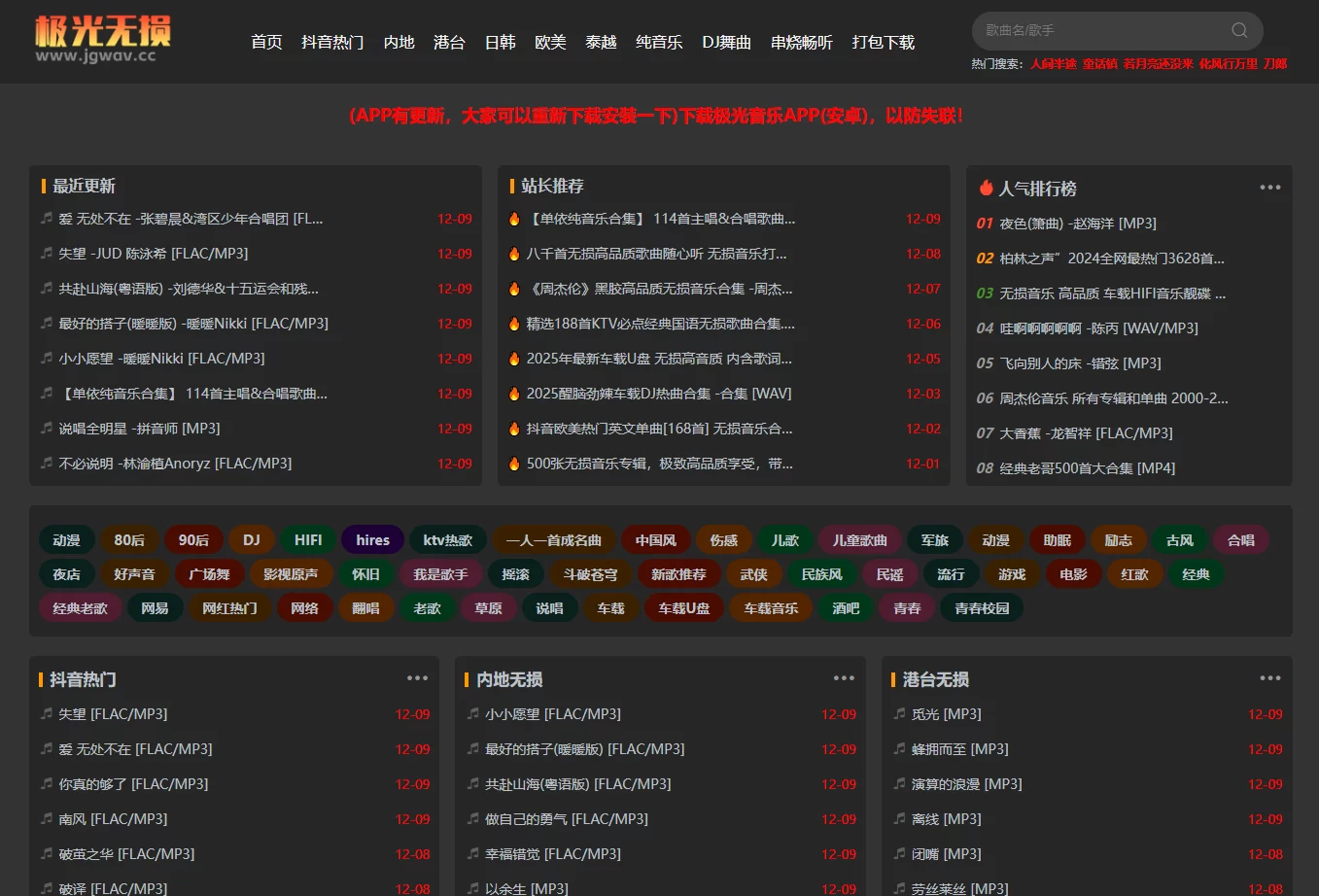This screenshot has width=1319, height=896.
Task: Go to the 打包下载 navigation item
Action: (x=883, y=42)
